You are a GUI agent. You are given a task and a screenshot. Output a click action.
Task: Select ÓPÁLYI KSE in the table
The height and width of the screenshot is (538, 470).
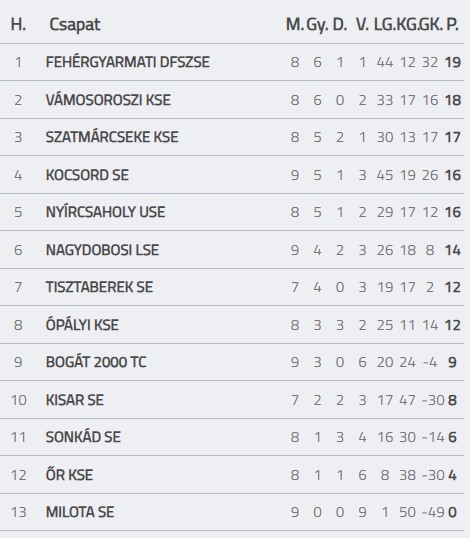tap(82, 325)
